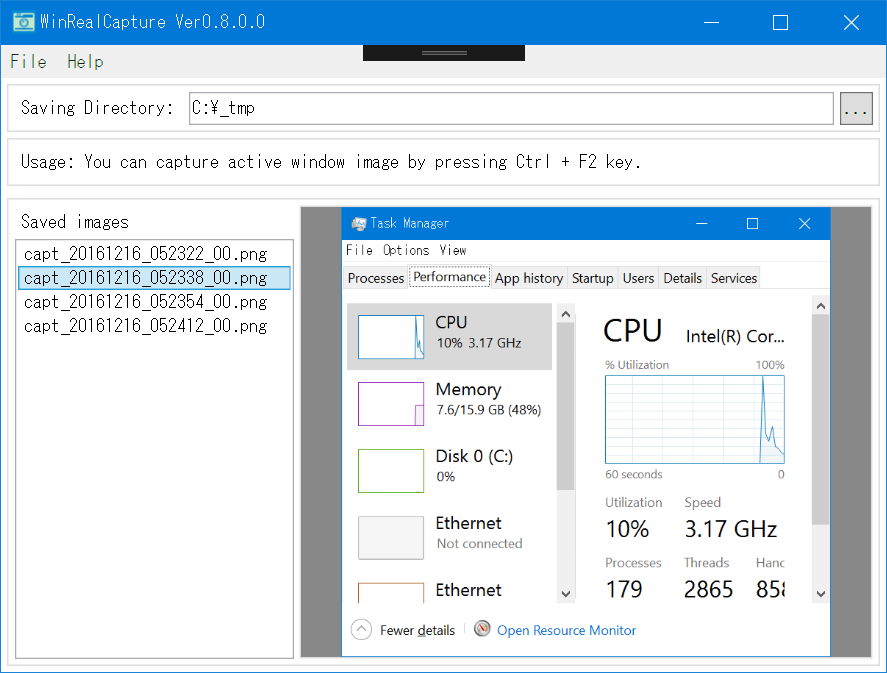887x673 pixels.
Task: Click the 10% utilization value
Action: pos(627,529)
